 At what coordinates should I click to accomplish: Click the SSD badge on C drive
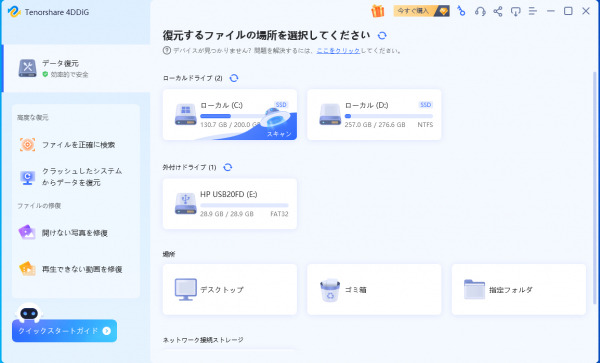pyautogui.click(x=281, y=105)
